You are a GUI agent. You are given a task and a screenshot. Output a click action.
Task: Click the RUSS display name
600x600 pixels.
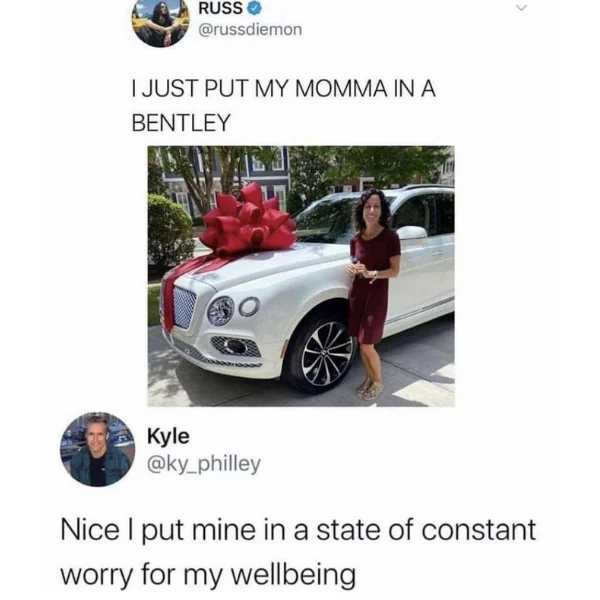click(220, 8)
